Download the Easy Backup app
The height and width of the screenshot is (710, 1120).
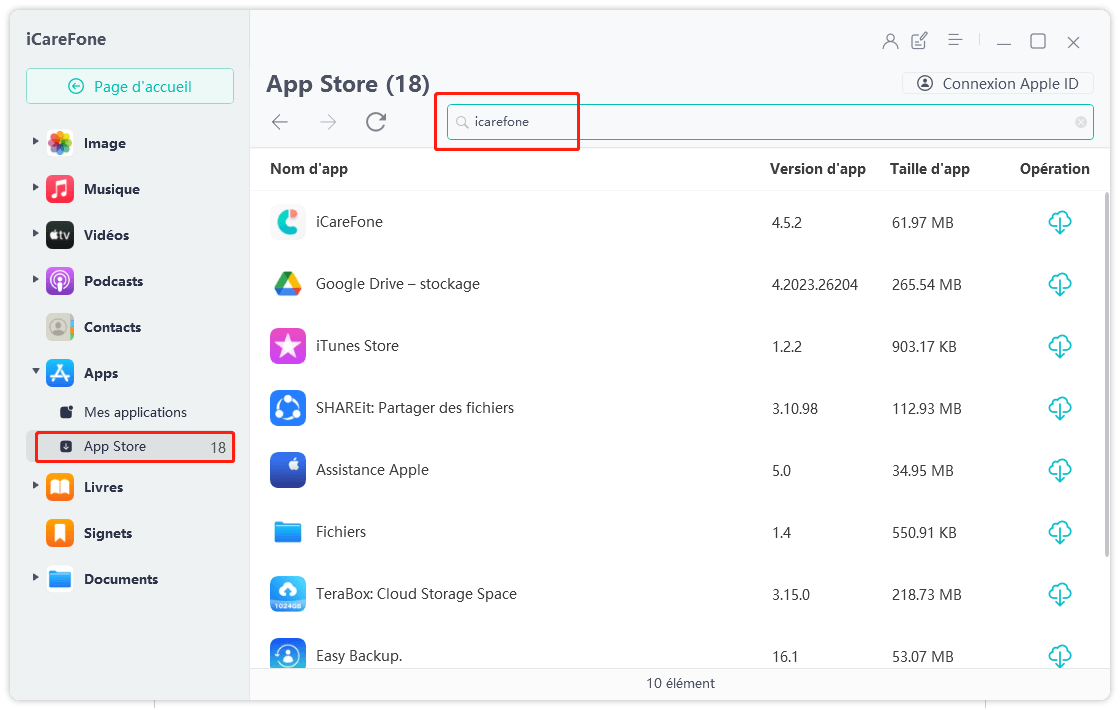(x=1059, y=656)
